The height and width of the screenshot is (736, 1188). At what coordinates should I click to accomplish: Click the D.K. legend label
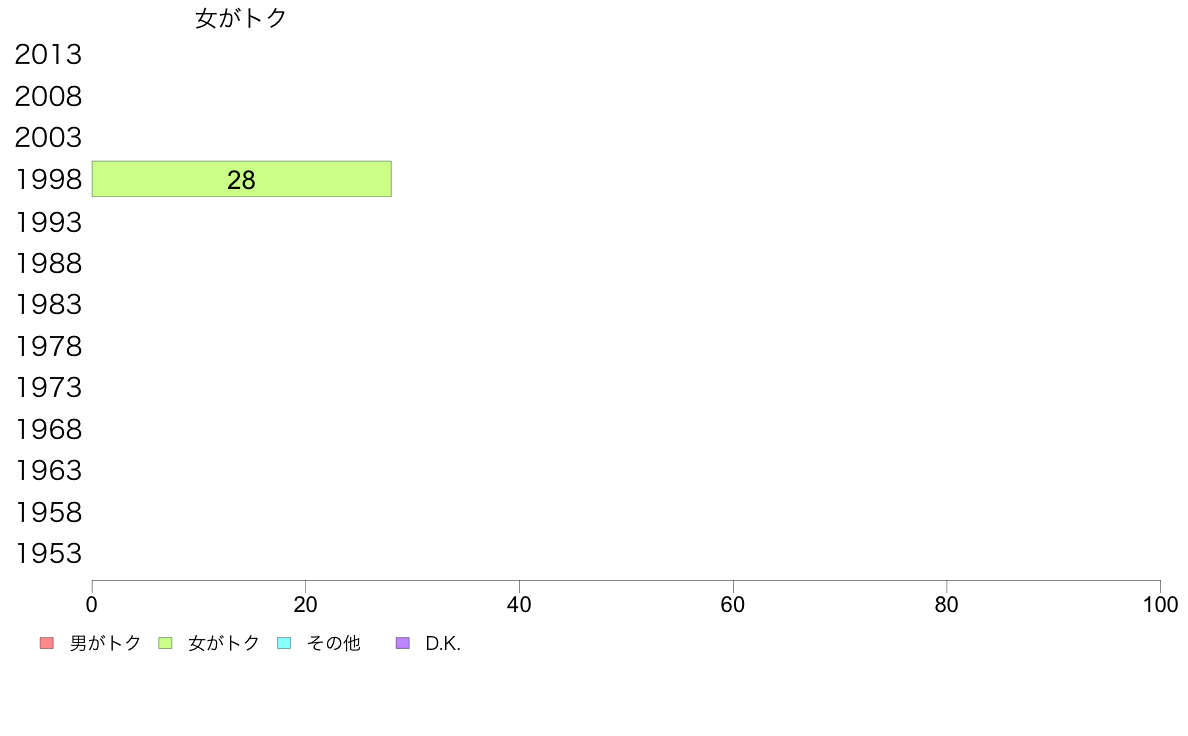443,644
